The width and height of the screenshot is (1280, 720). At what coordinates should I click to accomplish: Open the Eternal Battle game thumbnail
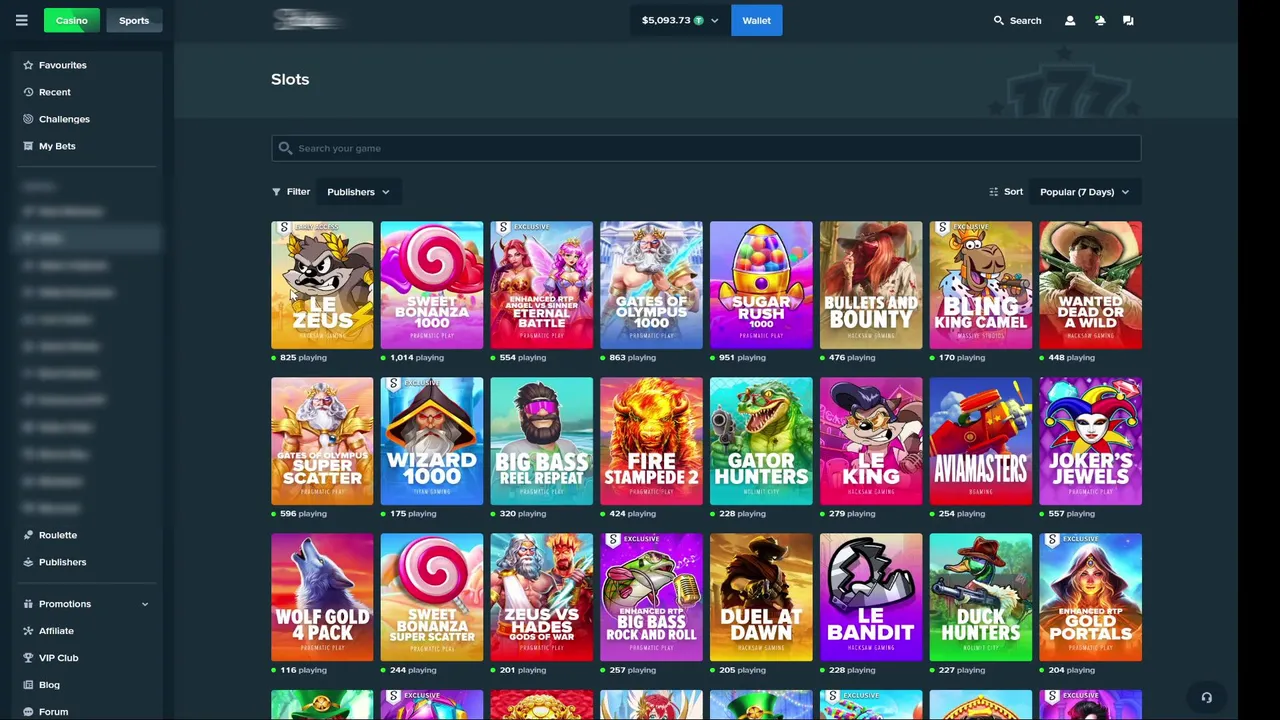tap(542, 285)
